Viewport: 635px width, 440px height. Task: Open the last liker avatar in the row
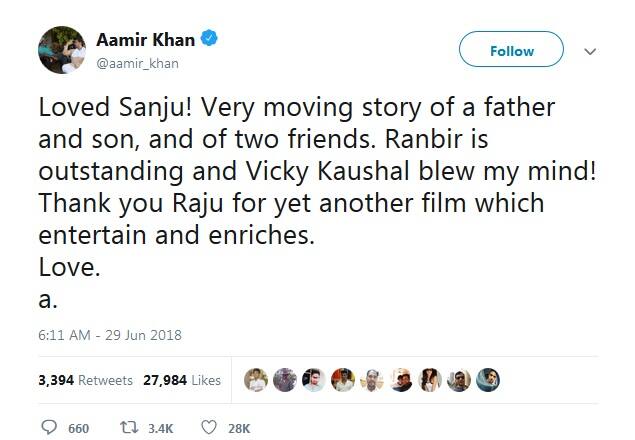(x=488, y=380)
